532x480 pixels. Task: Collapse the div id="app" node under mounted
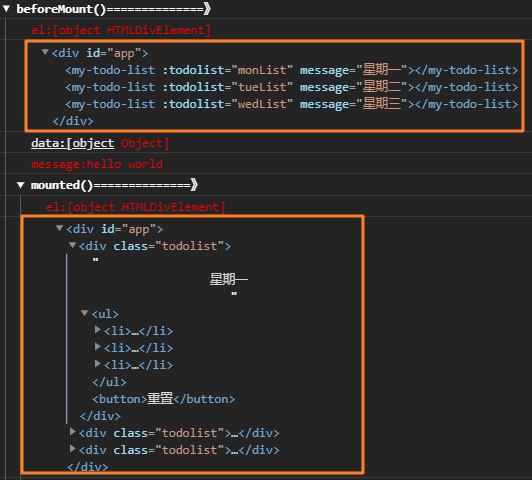tap(59, 228)
